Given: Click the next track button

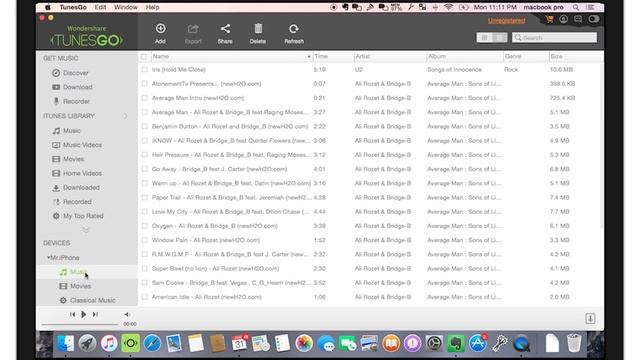Looking at the screenshot, I should (95, 314).
